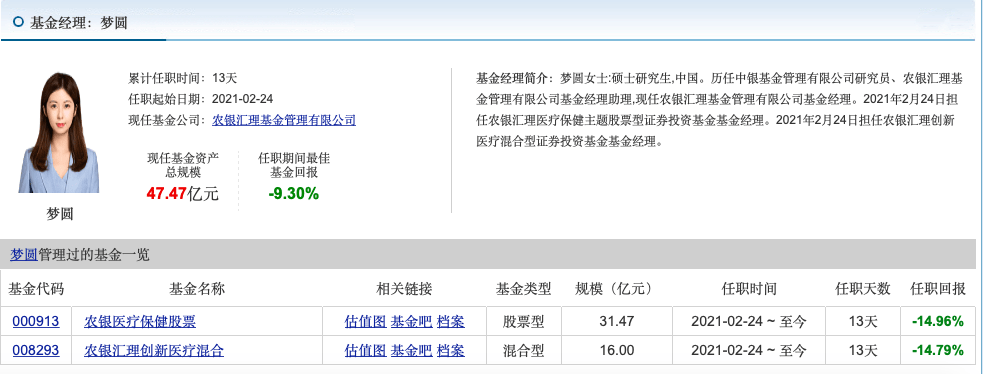Select 13天 tenure days for fund 000913
This screenshot has height=374, width=983.
(x=863, y=321)
